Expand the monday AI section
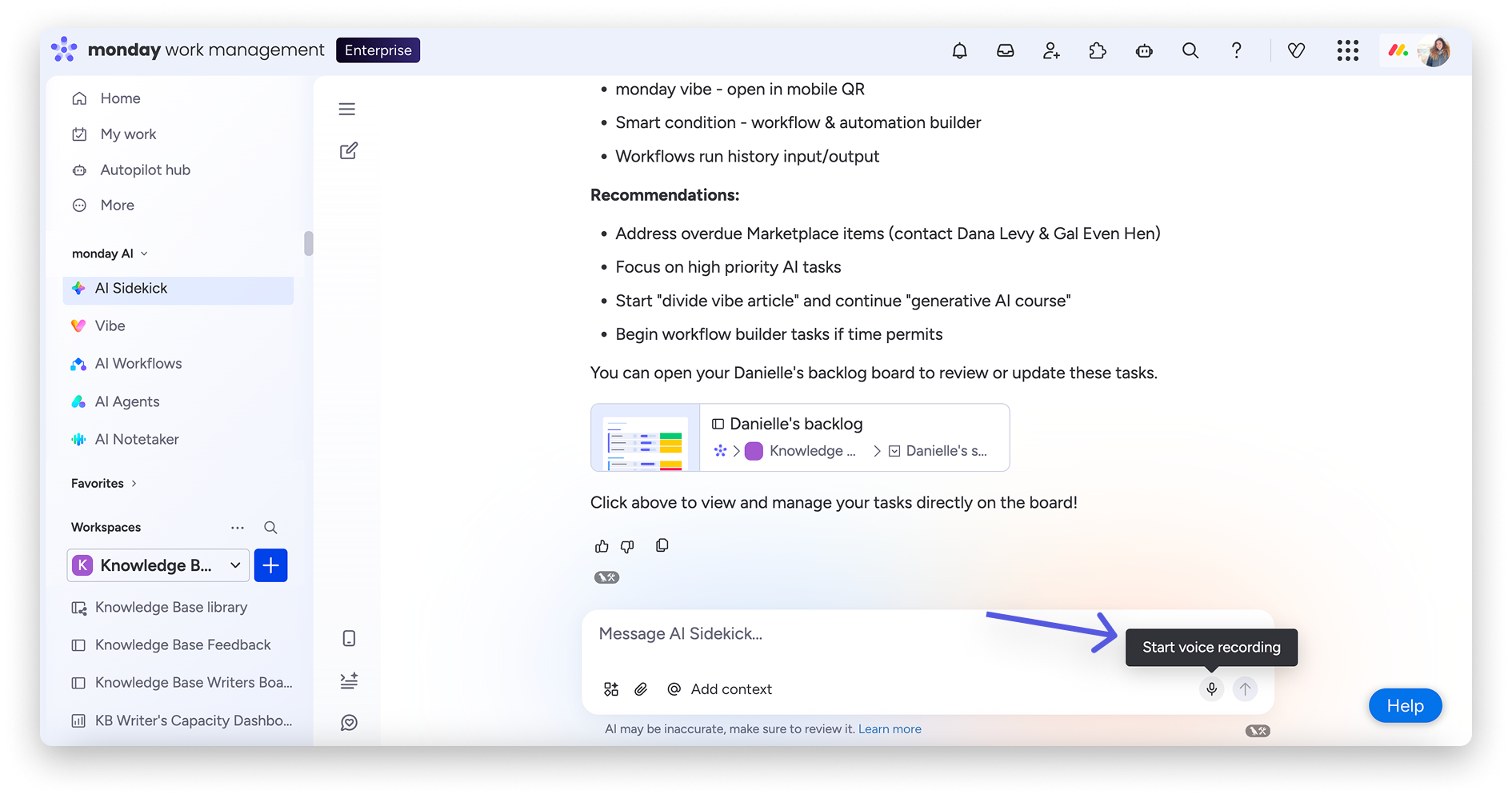1512x798 pixels. (x=110, y=253)
